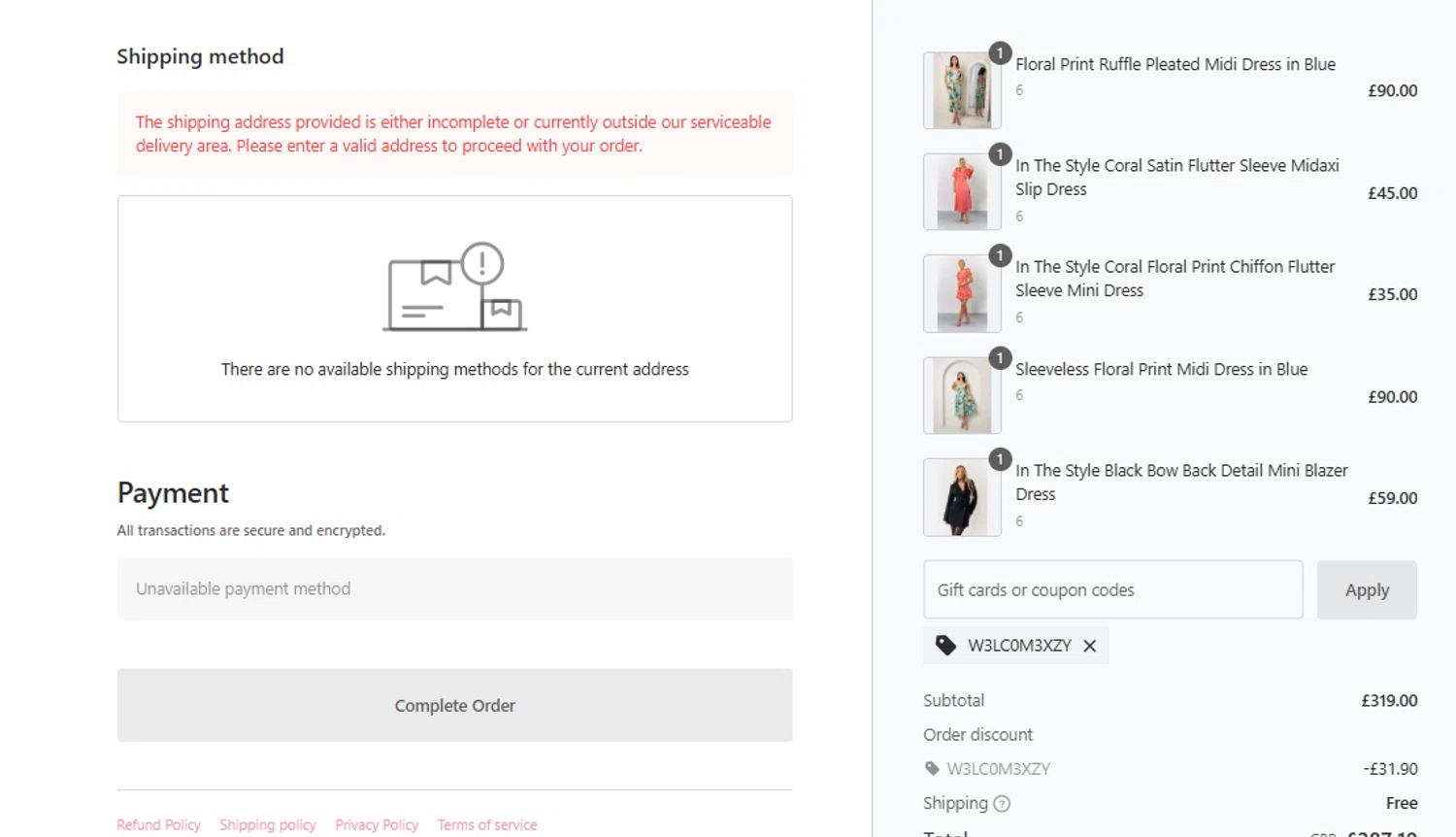Click the Payment heading
Screen dimensions: 1456x837
click(x=173, y=492)
